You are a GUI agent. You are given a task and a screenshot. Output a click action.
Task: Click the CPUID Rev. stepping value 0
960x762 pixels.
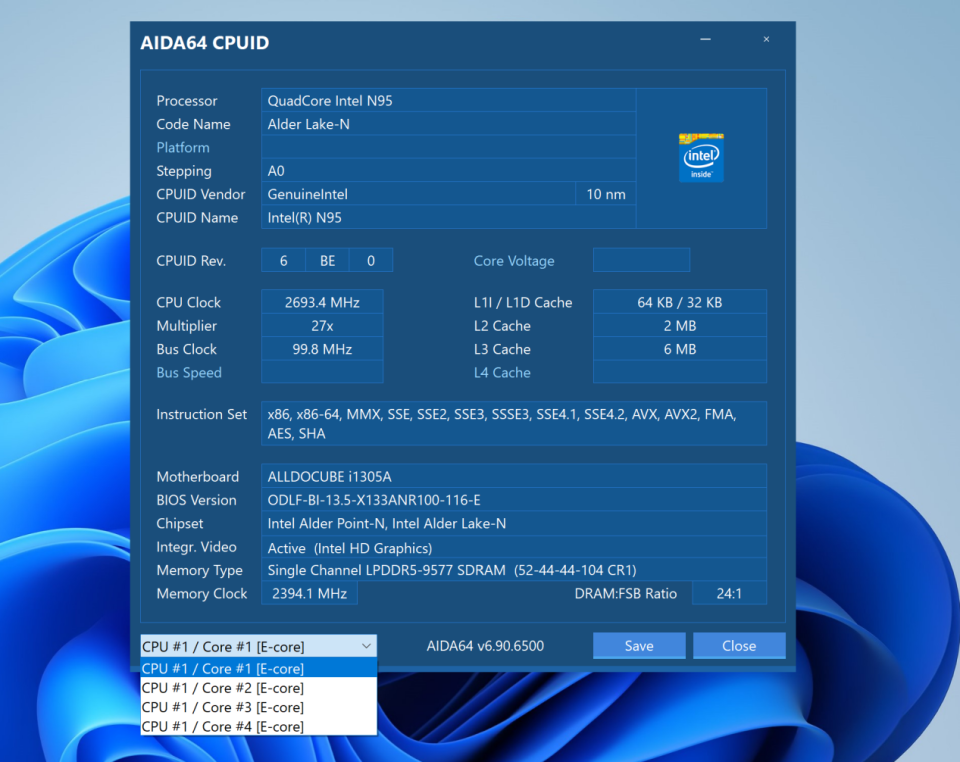tap(371, 261)
